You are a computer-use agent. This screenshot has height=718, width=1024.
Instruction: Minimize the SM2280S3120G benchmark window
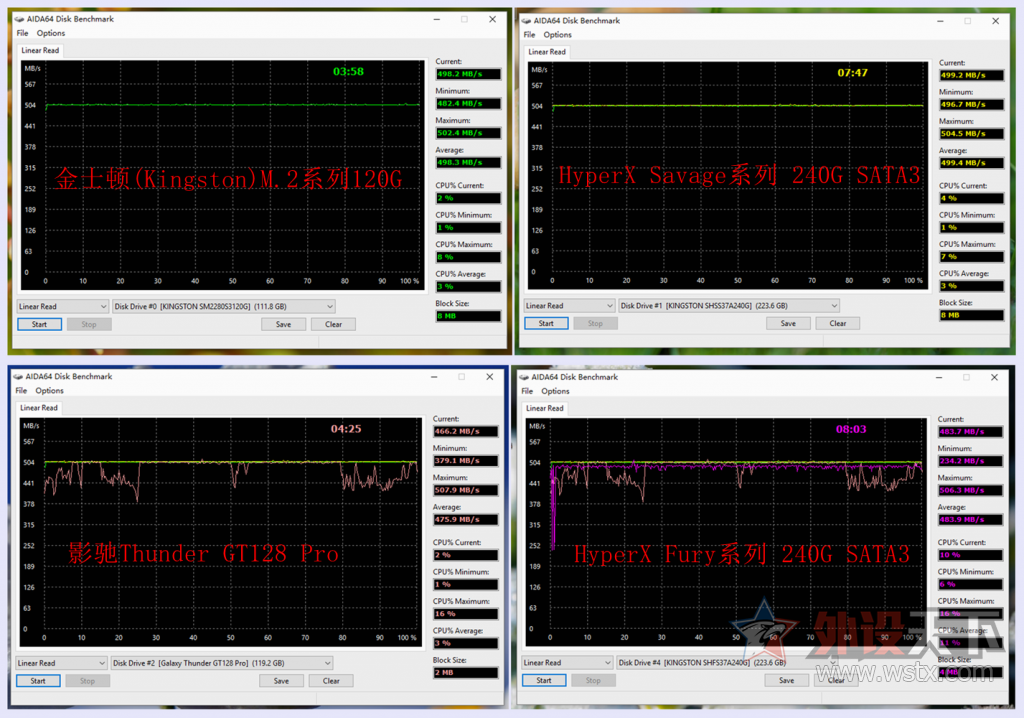[x=436, y=20]
